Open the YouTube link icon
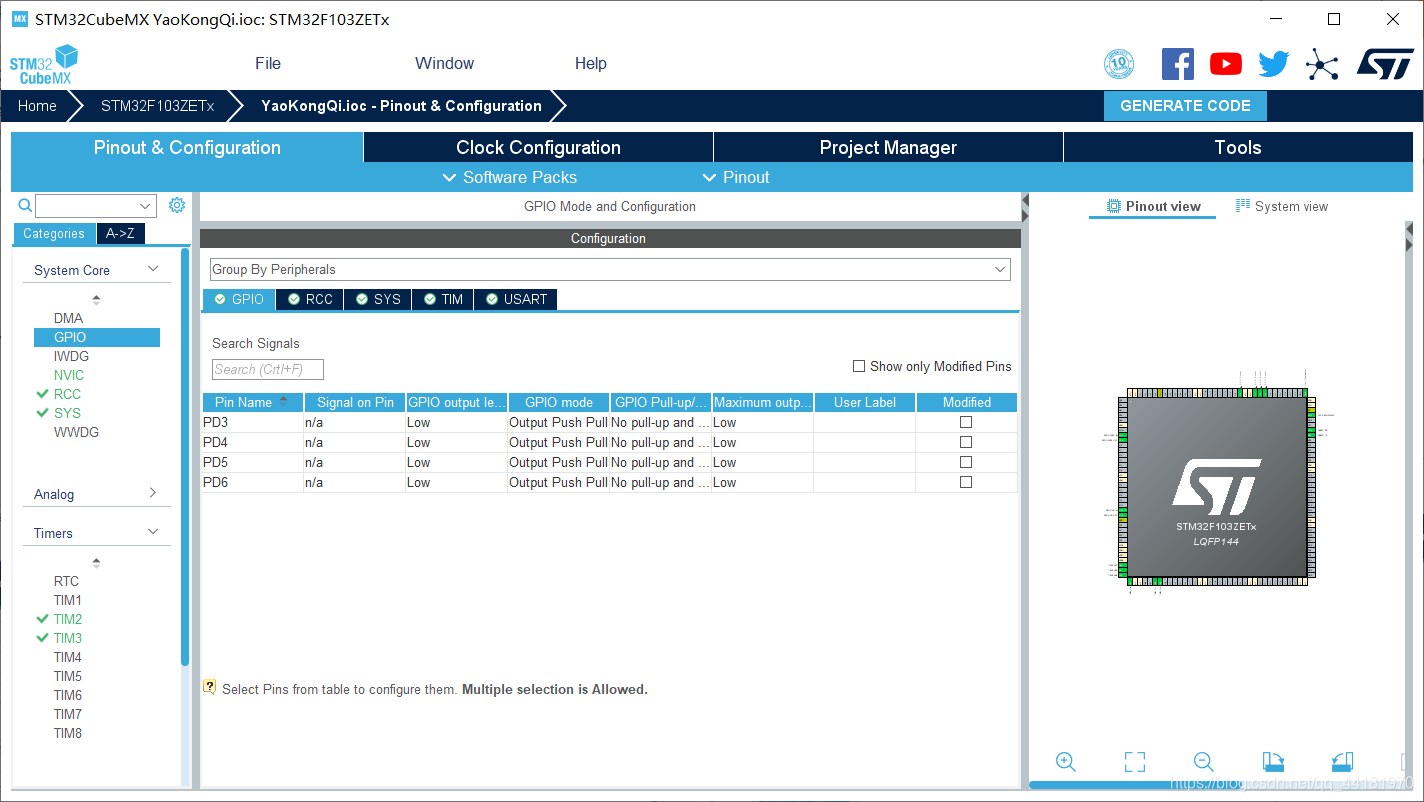Viewport: 1424px width, 802px height. [x=1226, y=64]
